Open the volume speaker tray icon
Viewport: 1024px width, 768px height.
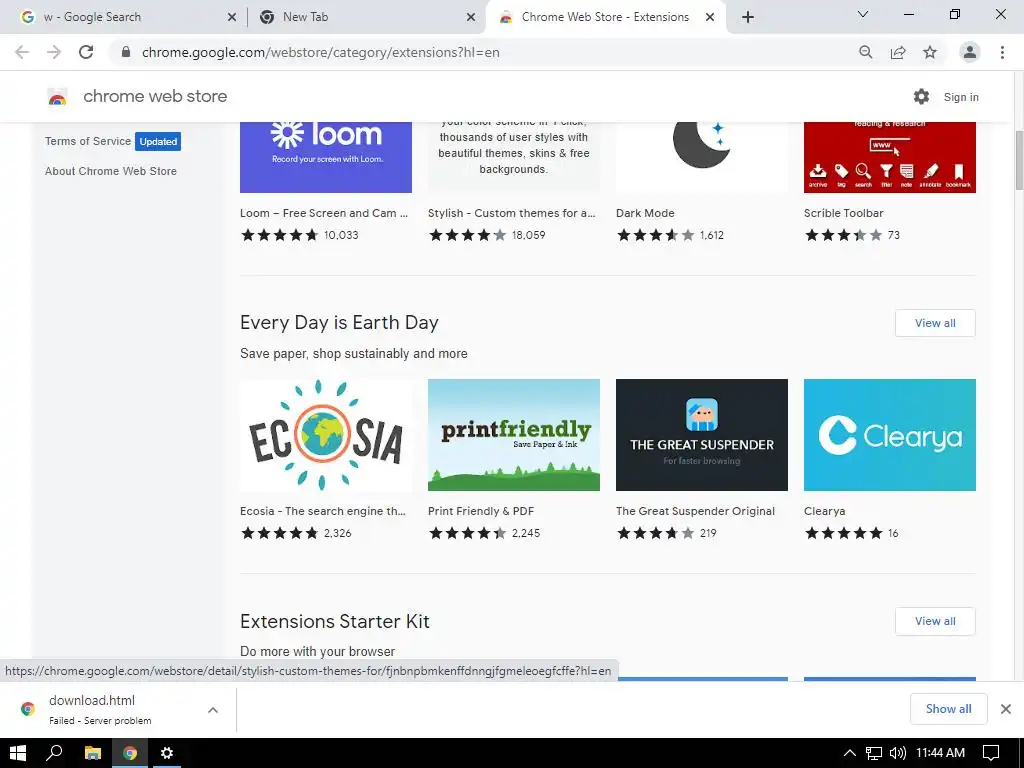898,753
